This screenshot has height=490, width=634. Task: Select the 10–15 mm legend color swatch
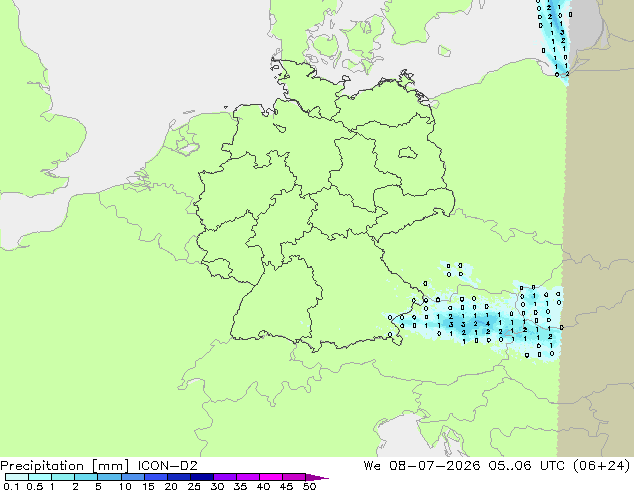tap(132, 477)
